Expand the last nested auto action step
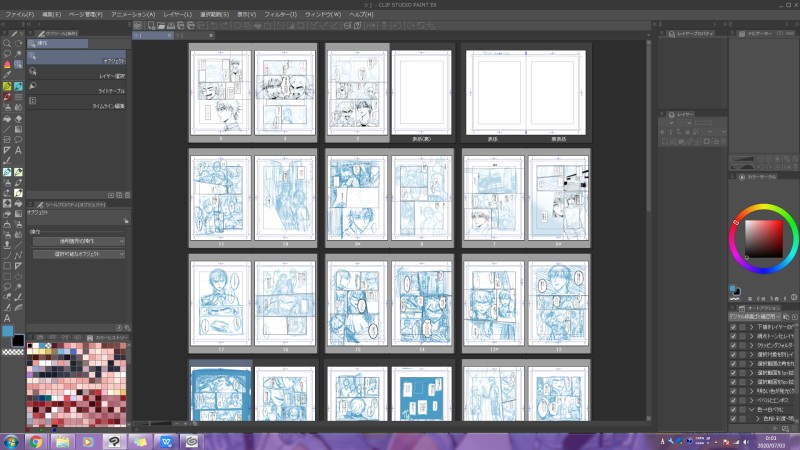The image size is (800, 450). (x=758, y=419)
